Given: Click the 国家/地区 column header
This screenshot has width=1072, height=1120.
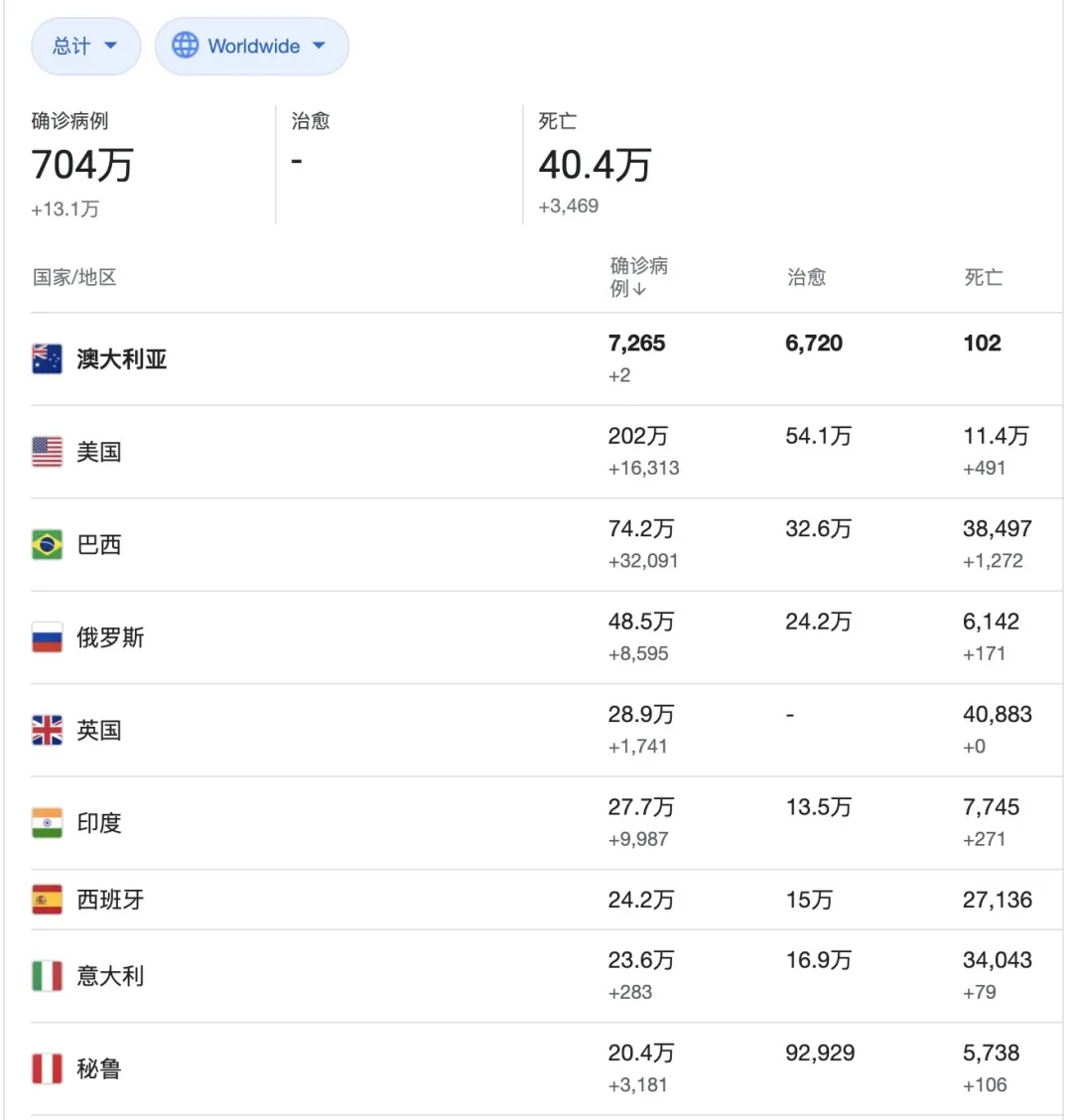Looking at the screenshot, I should coord(74,277).
